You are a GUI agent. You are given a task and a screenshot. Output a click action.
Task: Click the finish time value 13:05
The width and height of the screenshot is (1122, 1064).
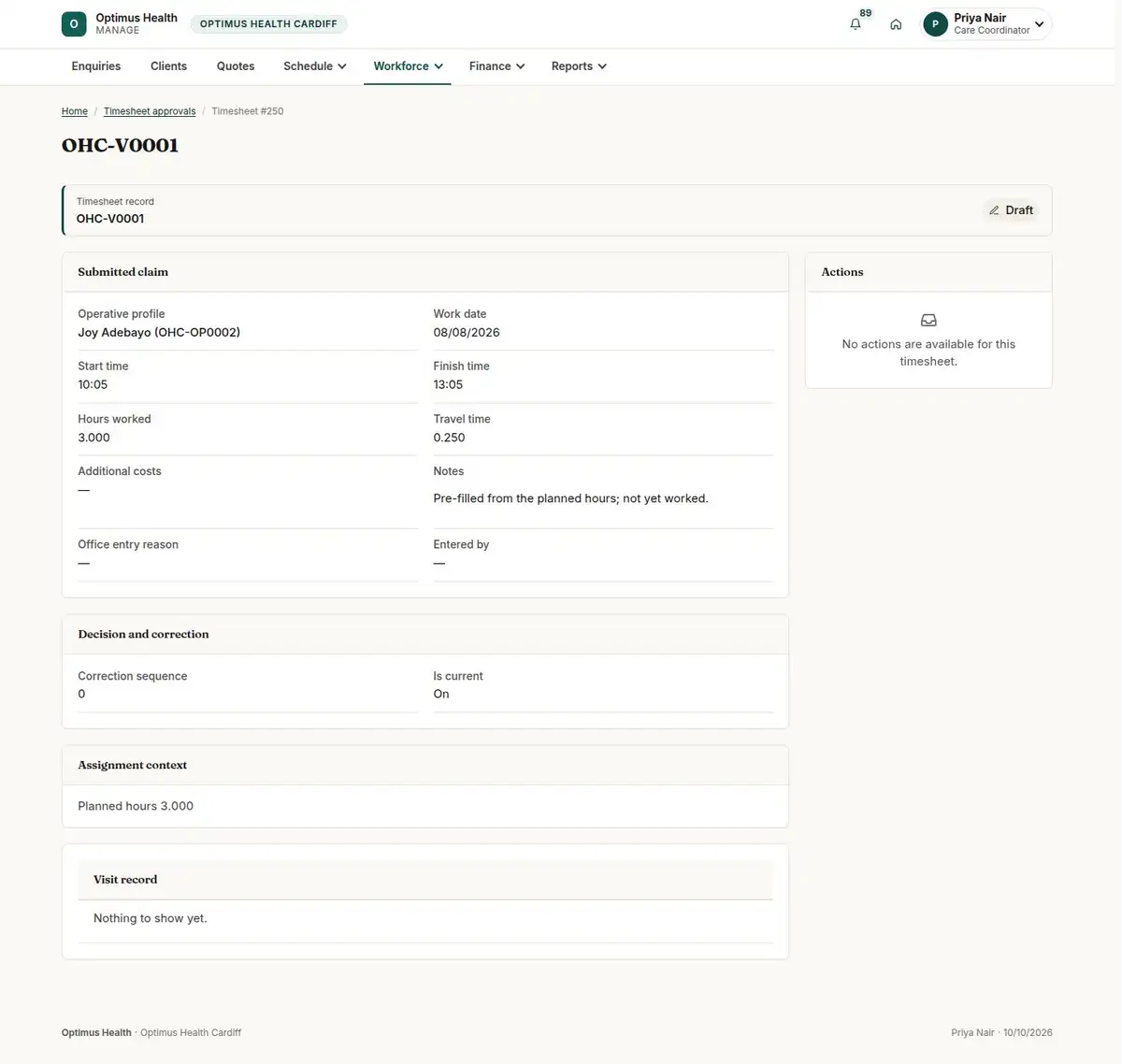tap(448, 384)
